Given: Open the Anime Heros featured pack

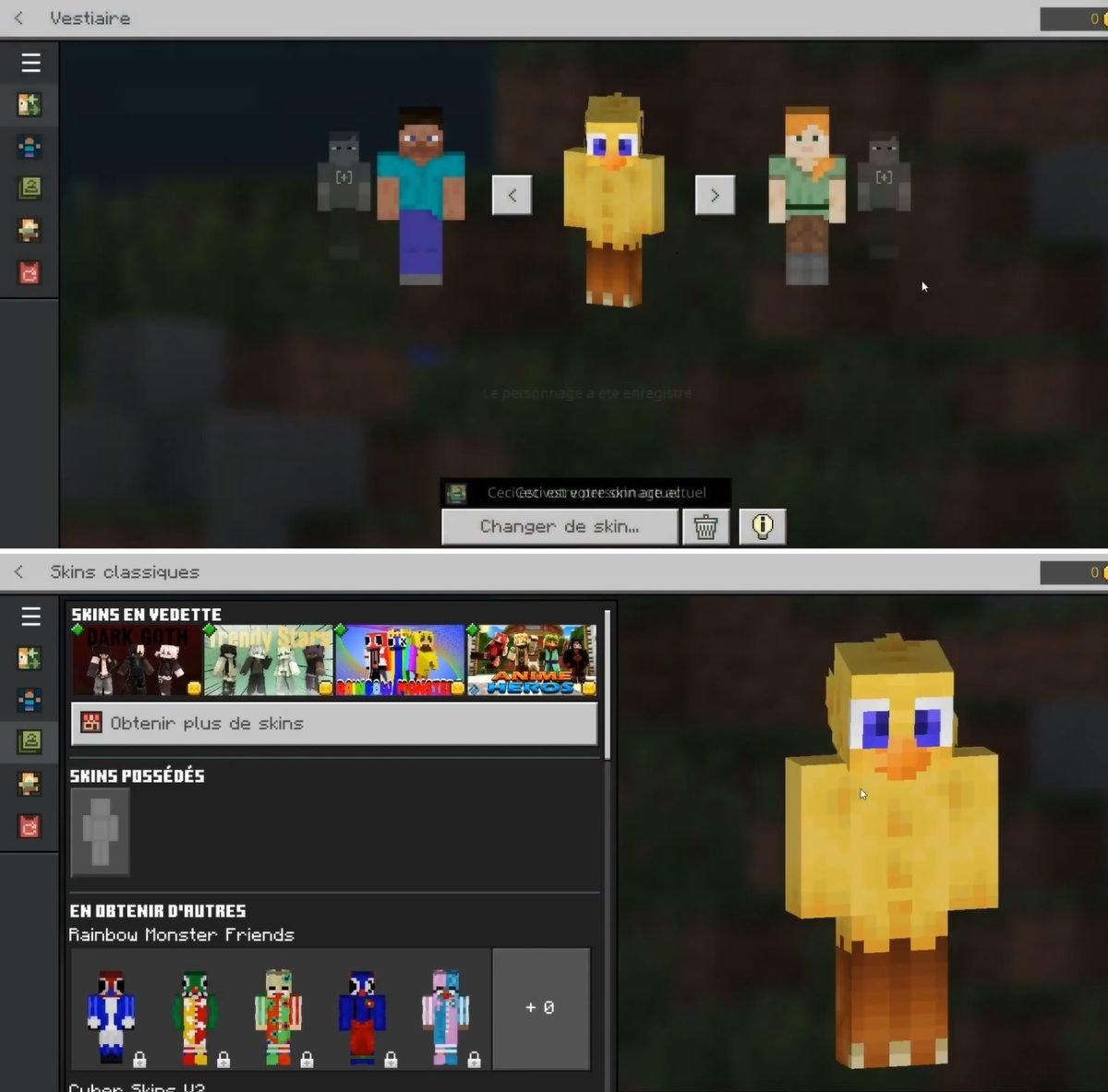Looking at the screenshot, I should point(532,660).
